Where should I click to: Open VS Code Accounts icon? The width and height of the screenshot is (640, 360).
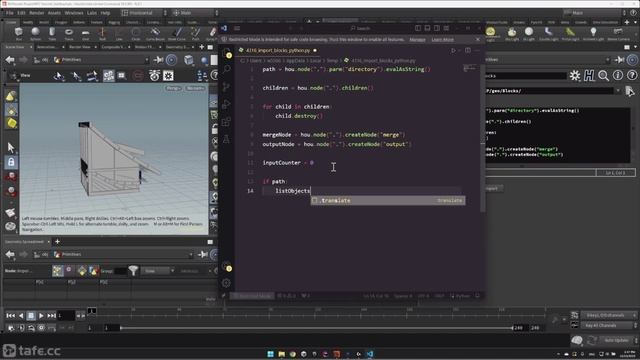point(227,266)
